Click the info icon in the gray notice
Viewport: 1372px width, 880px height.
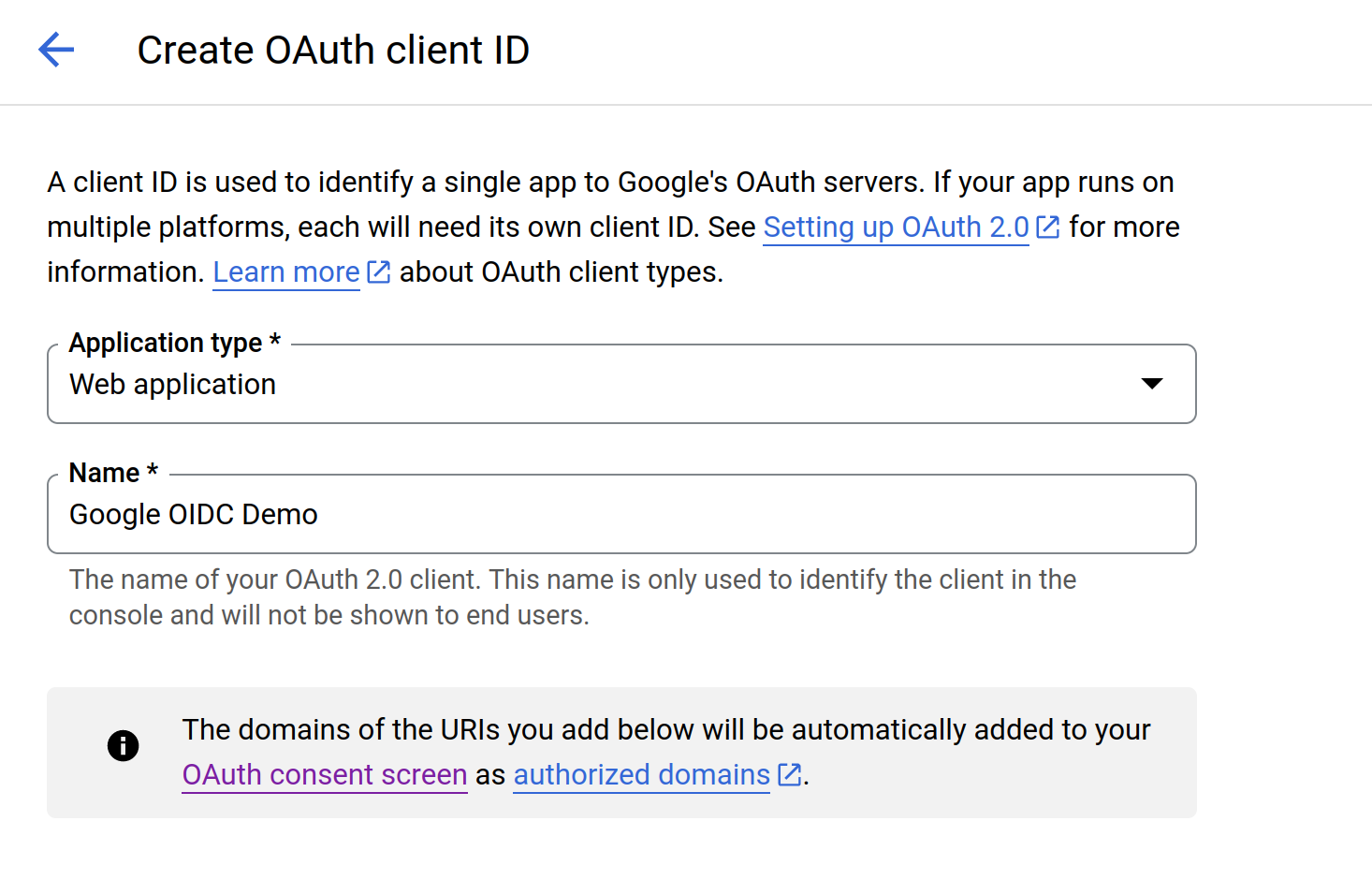(124, 746)
